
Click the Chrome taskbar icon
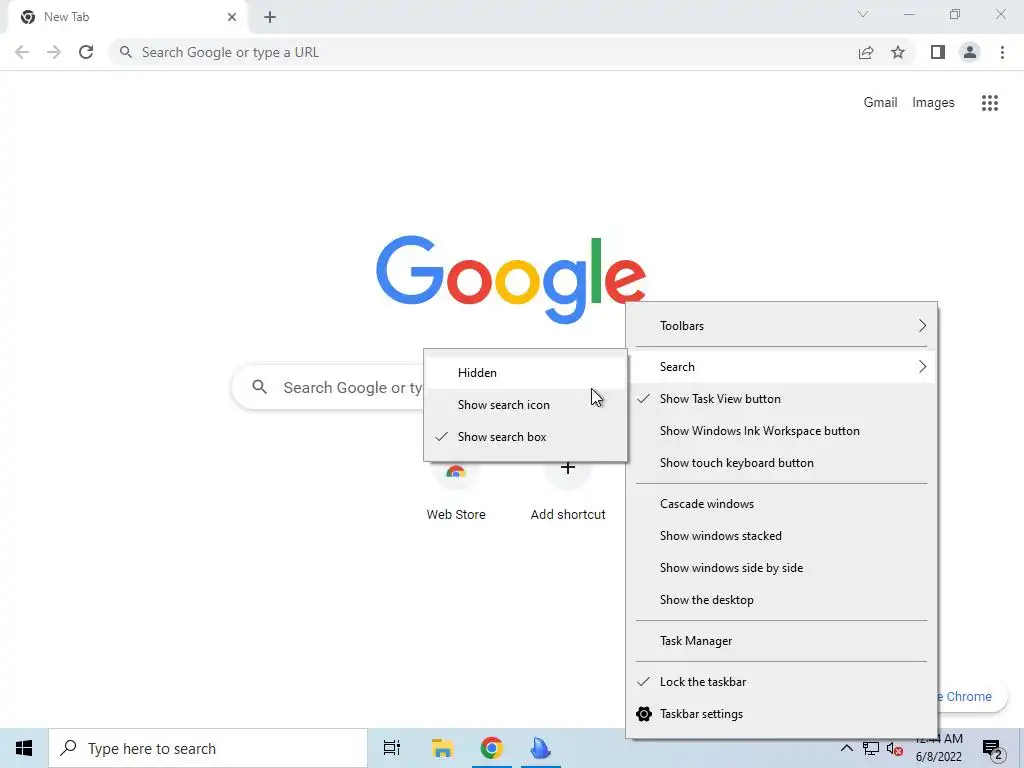coord(492,748)
